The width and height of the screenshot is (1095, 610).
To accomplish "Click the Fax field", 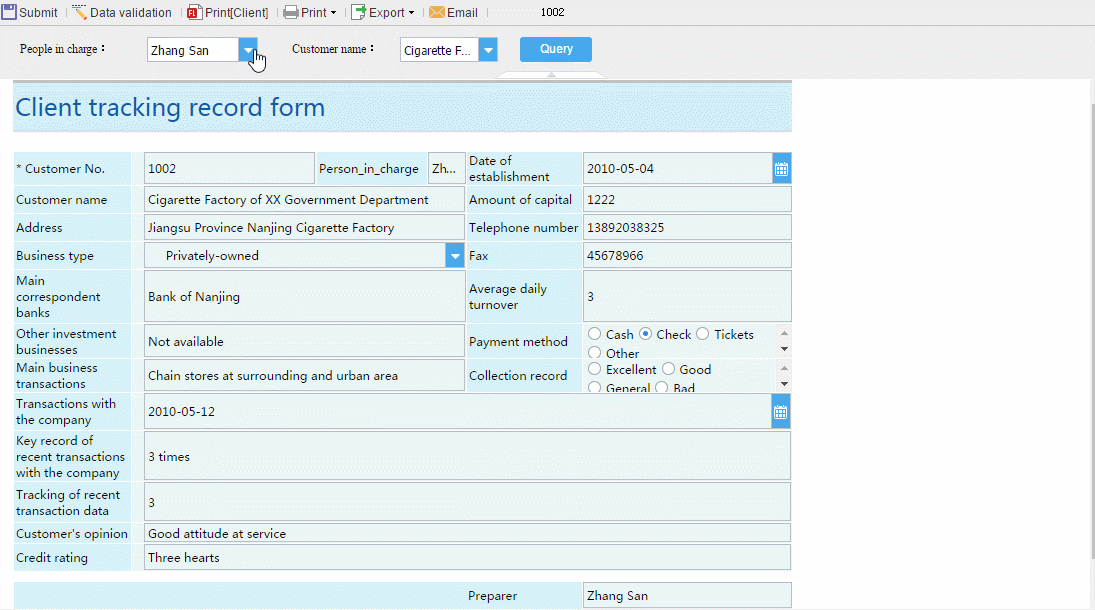I will pyautogui.click(x=687, y=256).
